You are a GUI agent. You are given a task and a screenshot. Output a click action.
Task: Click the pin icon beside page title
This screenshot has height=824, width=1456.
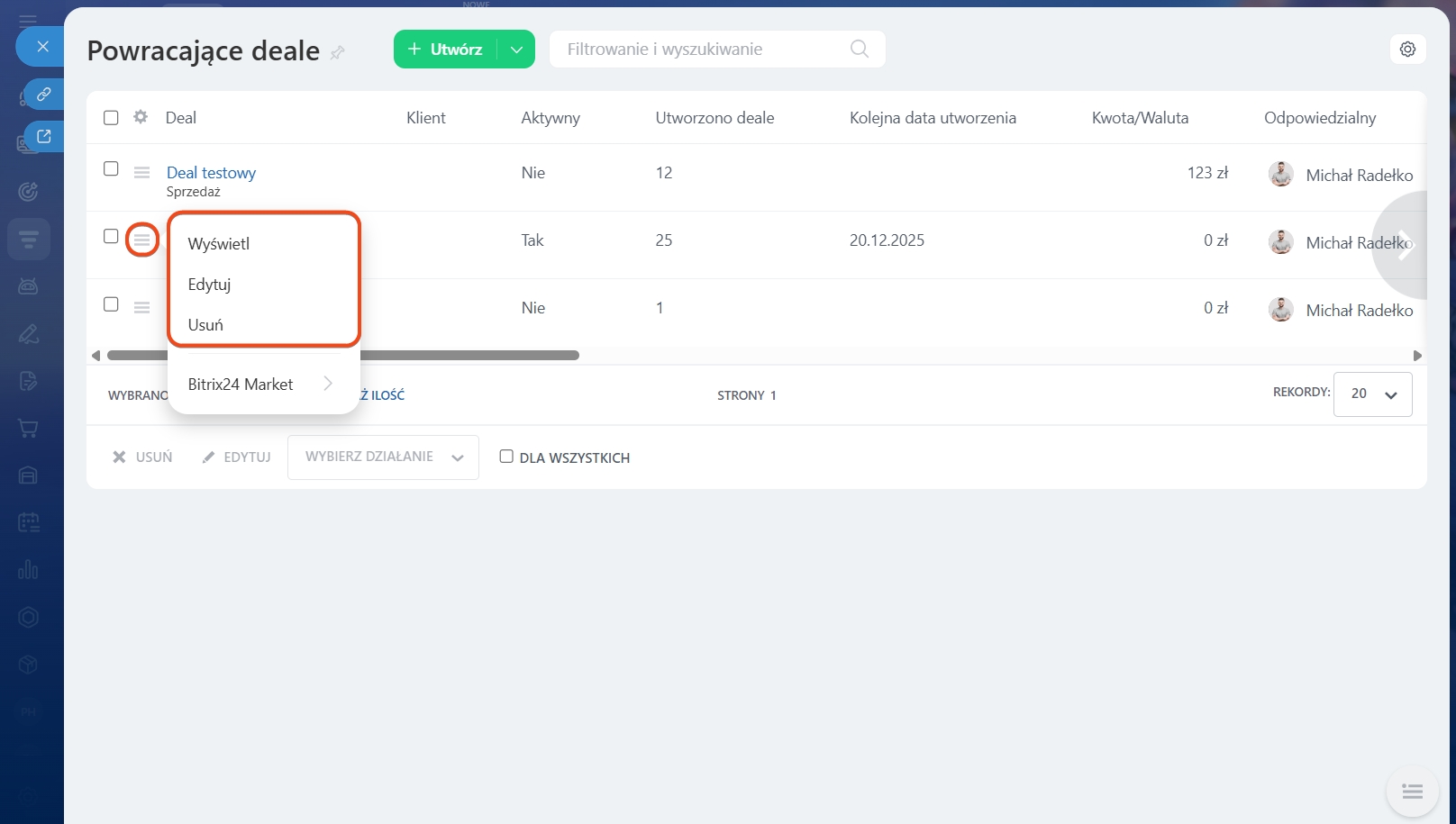pyautogui.click(x=338, y=52)
